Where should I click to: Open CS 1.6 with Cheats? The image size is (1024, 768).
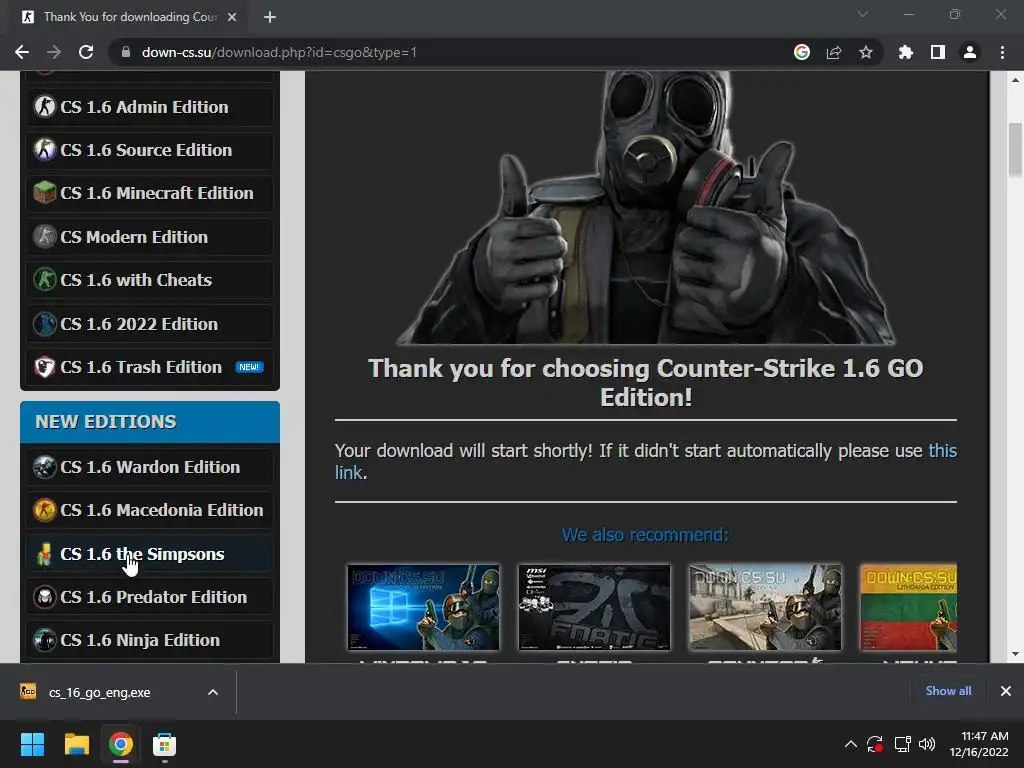click(150, 280)
